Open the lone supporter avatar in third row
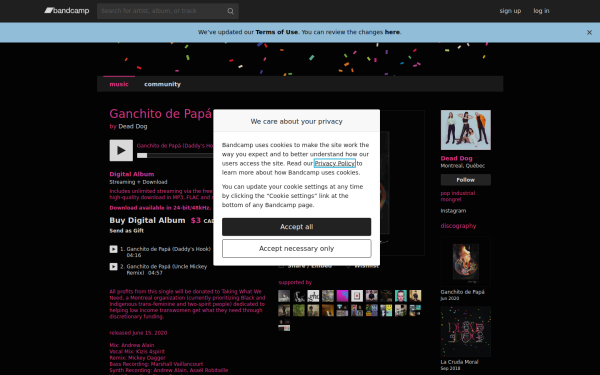This screenshot has height=375, width=600. point(284,325)
